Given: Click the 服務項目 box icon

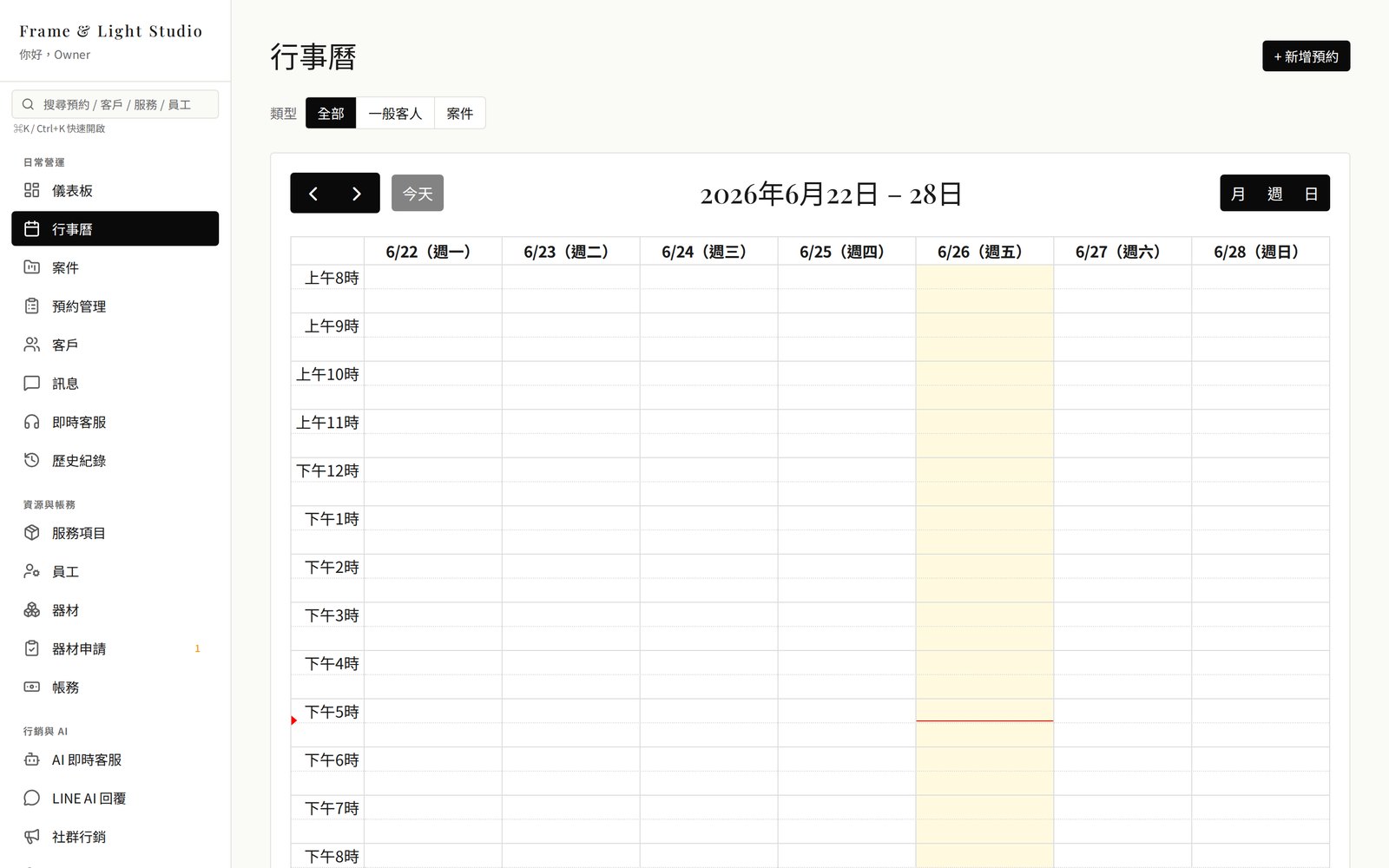Looking at the screenshot, I should click(x=32, y=533).
